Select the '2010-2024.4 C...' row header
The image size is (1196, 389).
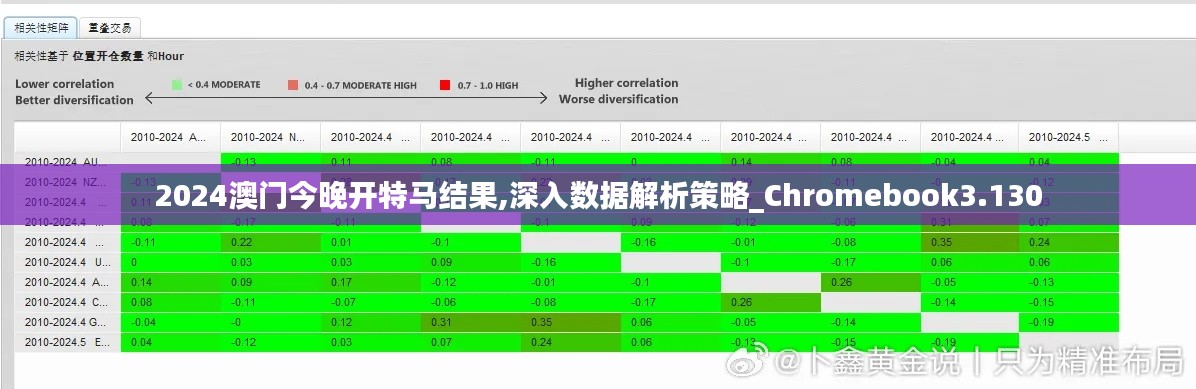click(x=67, y=302)
